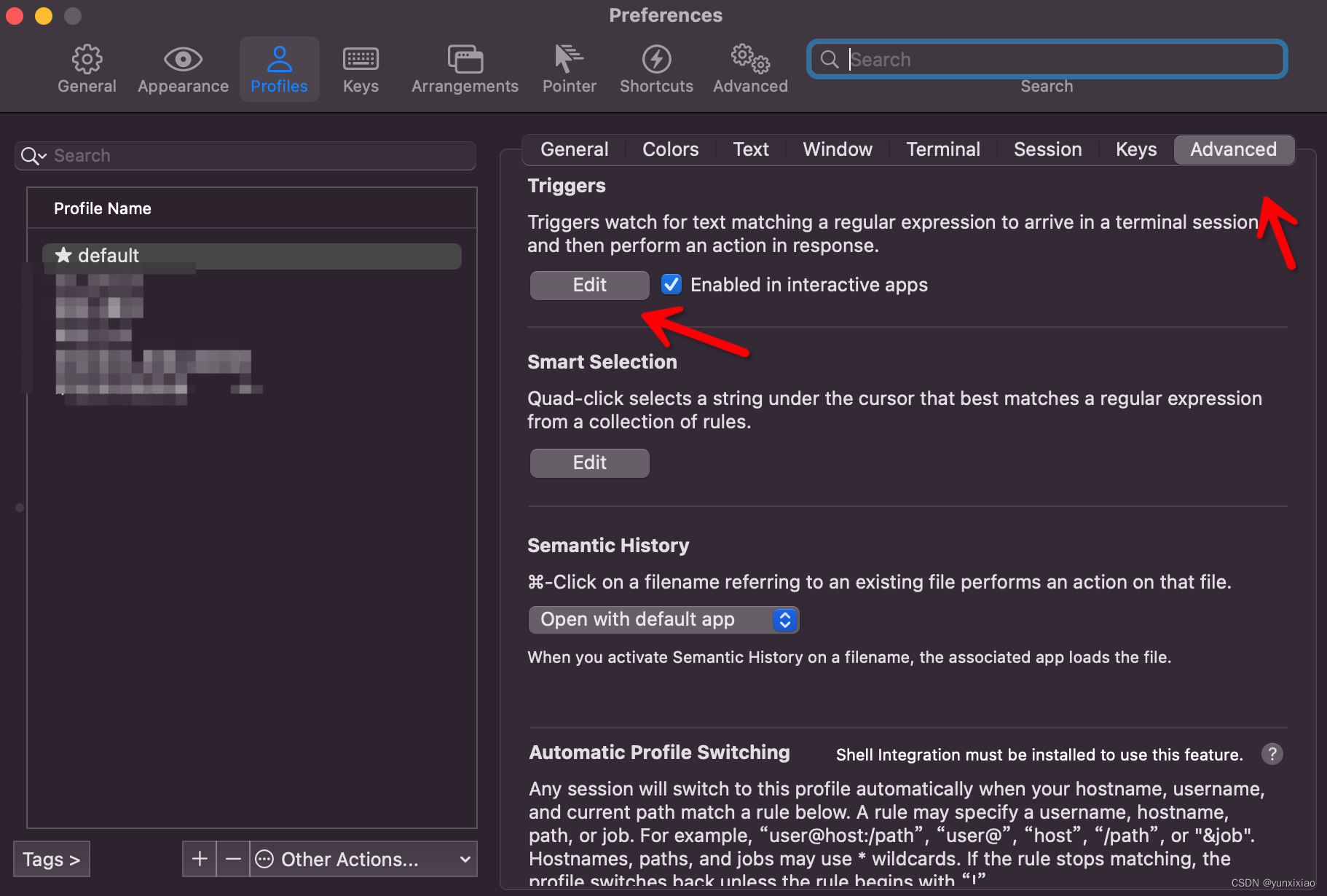Image resolution: width=1327 pixels, height=896 pixels.
Task: Click the help question mark for Shell Integration
Action: click(1272, 754)
